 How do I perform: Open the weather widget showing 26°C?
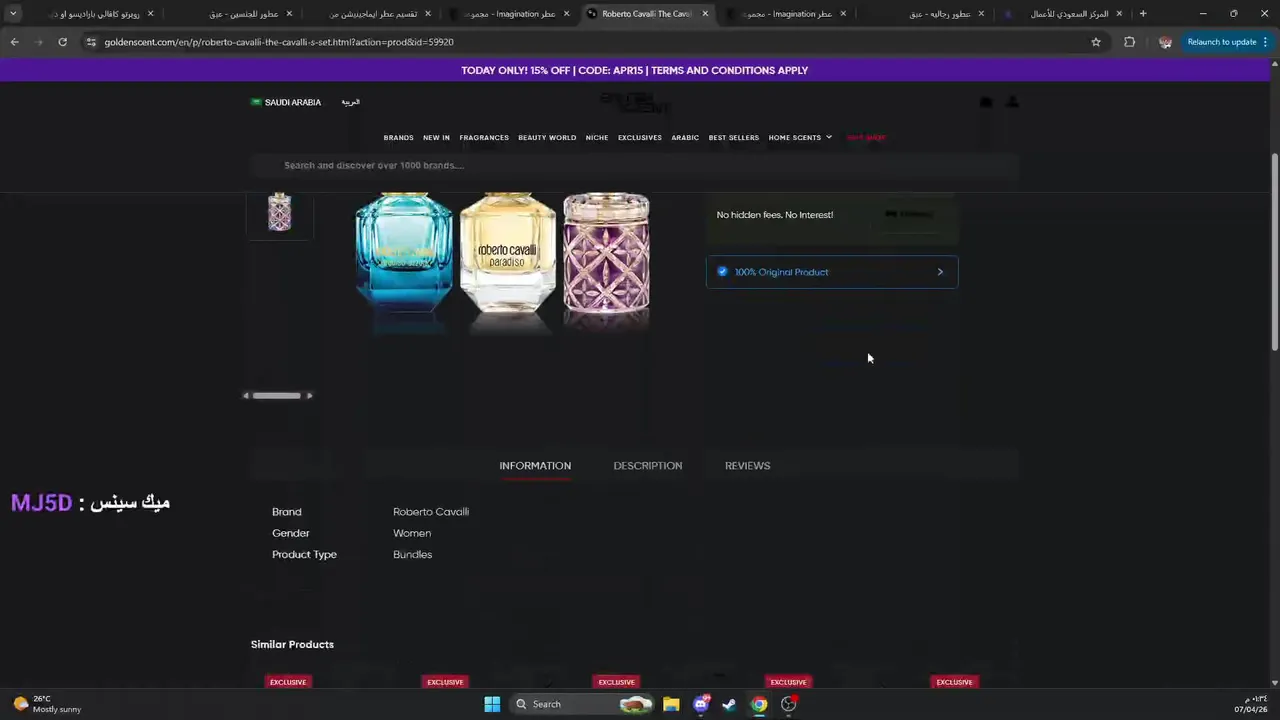tap(47, 704)
